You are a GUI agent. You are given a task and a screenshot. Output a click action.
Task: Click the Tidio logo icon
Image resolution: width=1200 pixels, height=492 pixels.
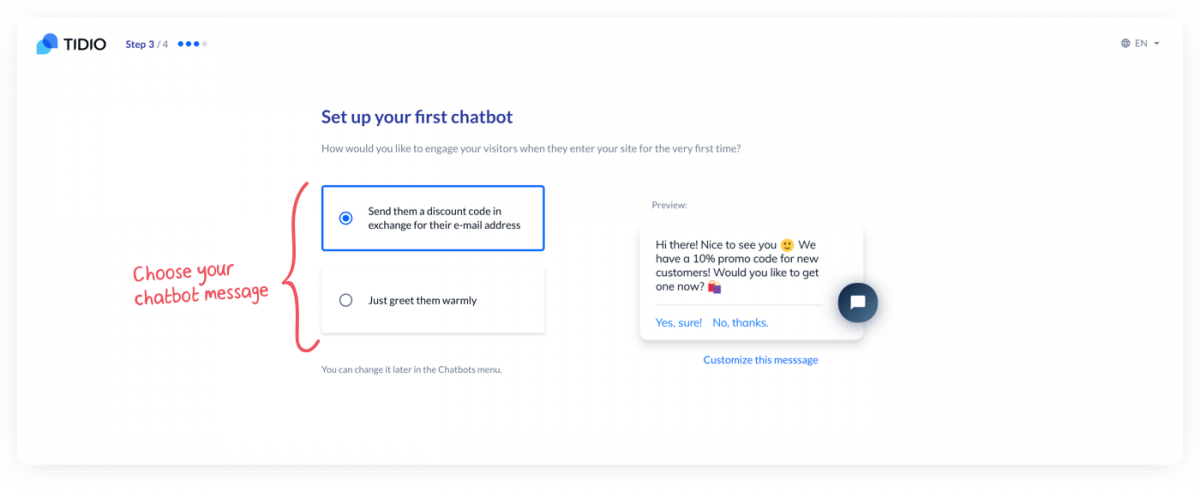(47, 44)
